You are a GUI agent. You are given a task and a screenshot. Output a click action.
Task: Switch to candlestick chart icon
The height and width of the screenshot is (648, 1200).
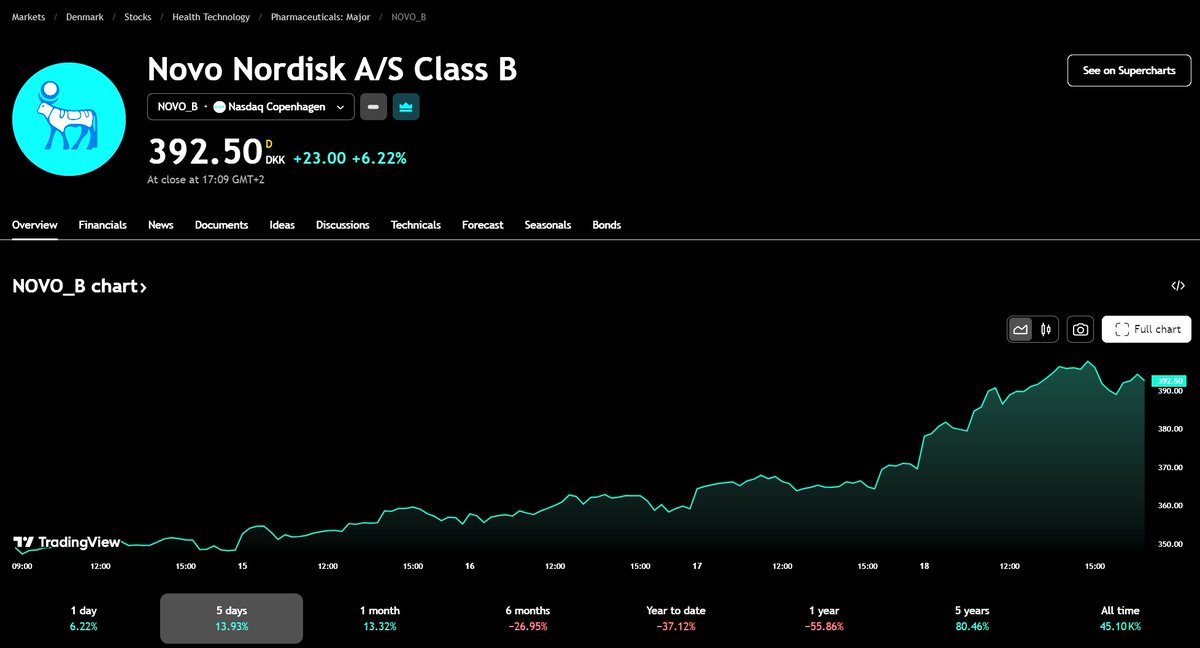(x=1047, y=329)
